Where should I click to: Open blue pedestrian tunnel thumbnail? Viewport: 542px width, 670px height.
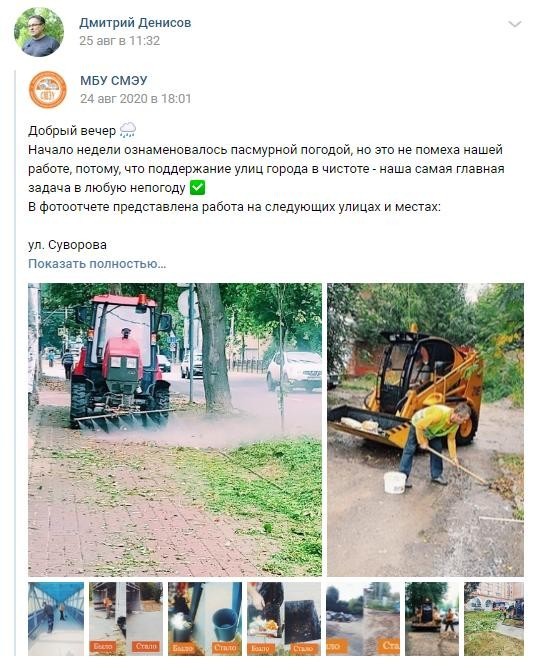click(56, 619)
